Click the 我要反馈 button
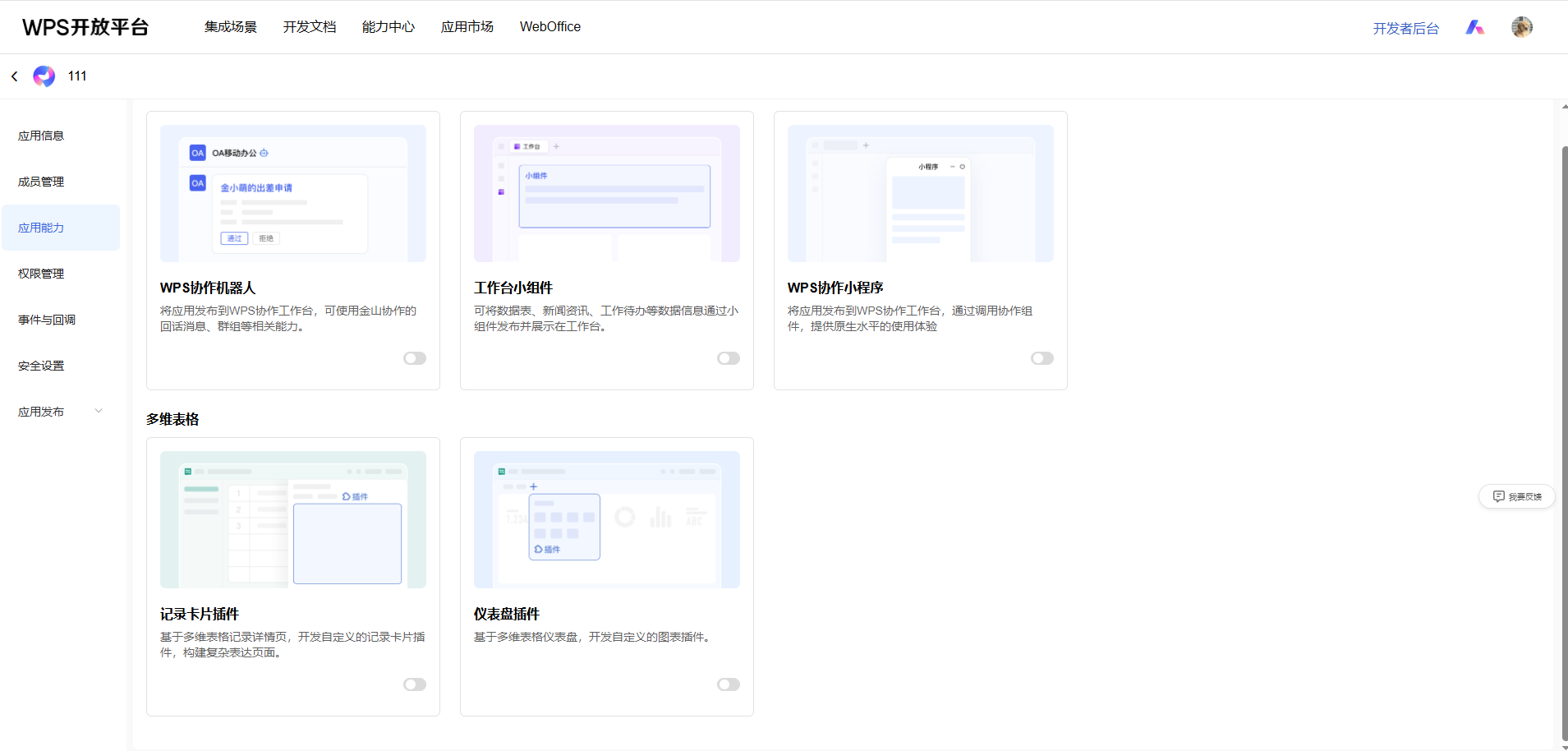This screenshot has width=1568, height=751. (x=1516, y=496)
